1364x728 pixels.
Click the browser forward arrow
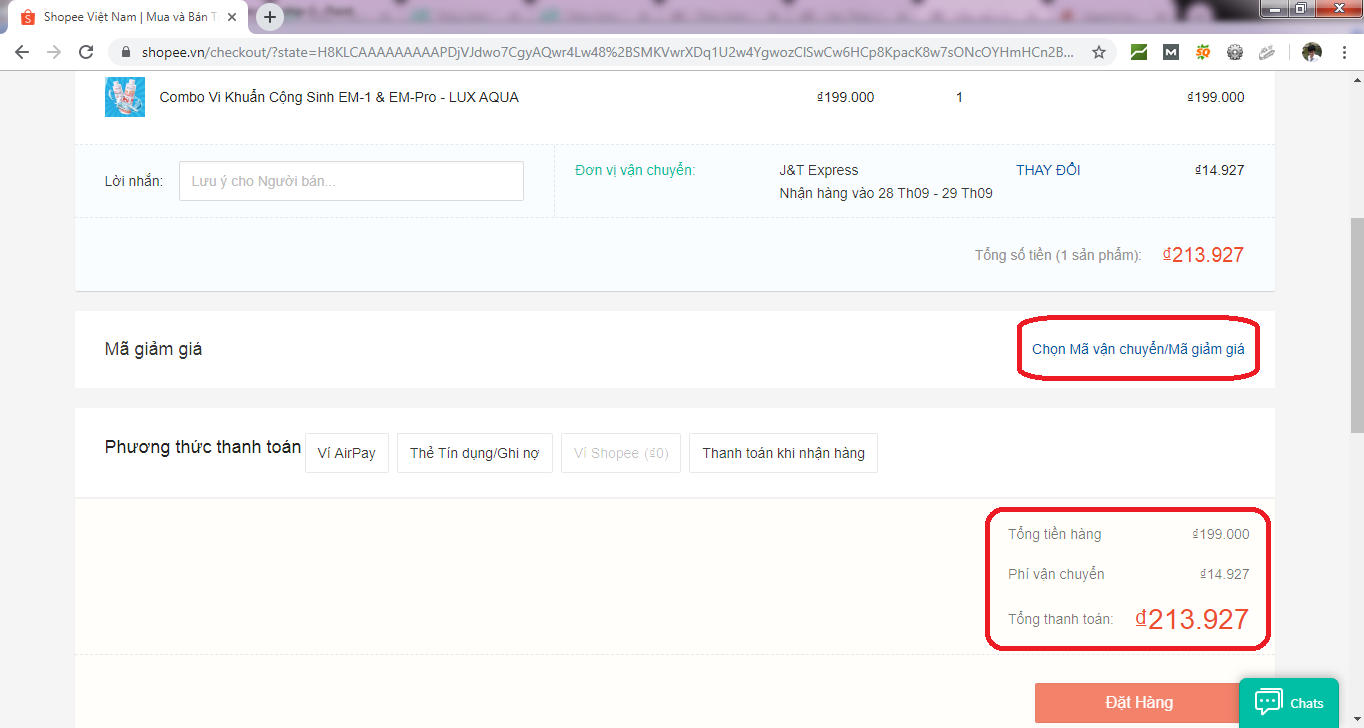[x=54, y=52]
